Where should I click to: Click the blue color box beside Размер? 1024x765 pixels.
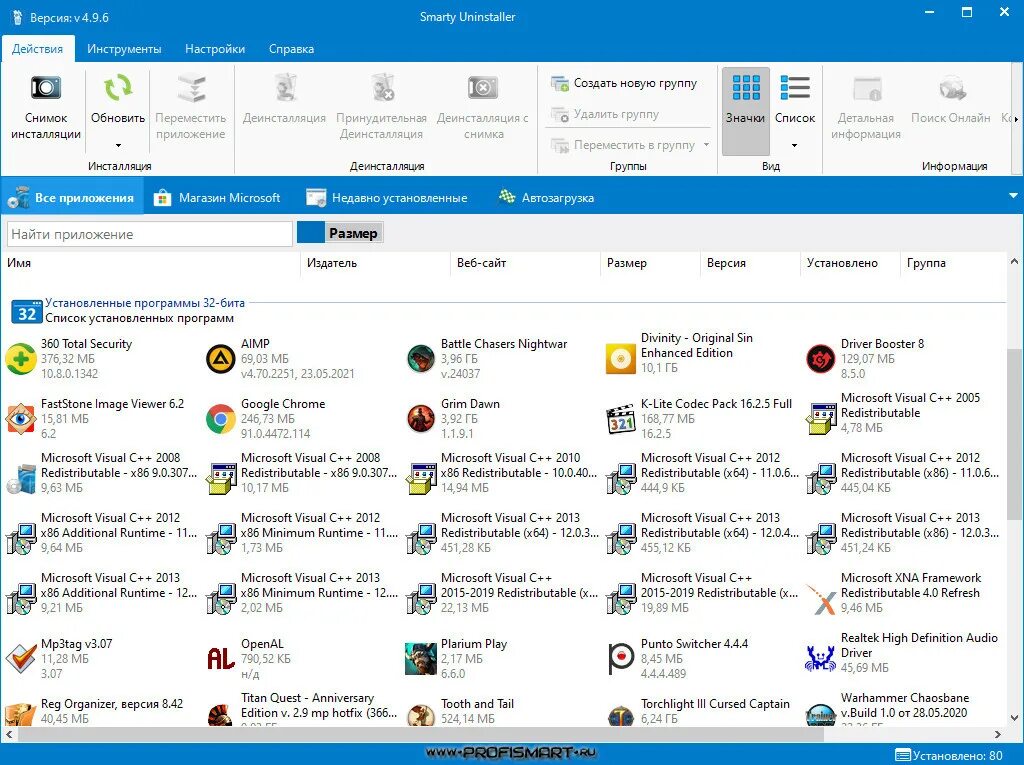point(311,233)
